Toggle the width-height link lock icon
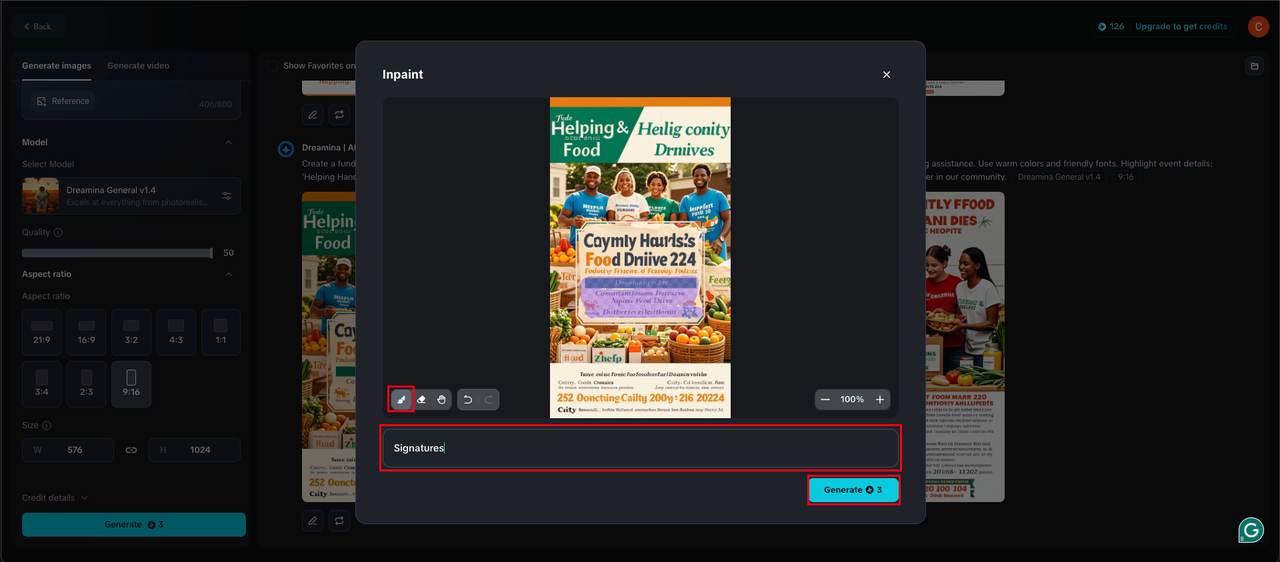This screenshot has width=1280, height=562. pyautogui.click(x=131, y=450)
